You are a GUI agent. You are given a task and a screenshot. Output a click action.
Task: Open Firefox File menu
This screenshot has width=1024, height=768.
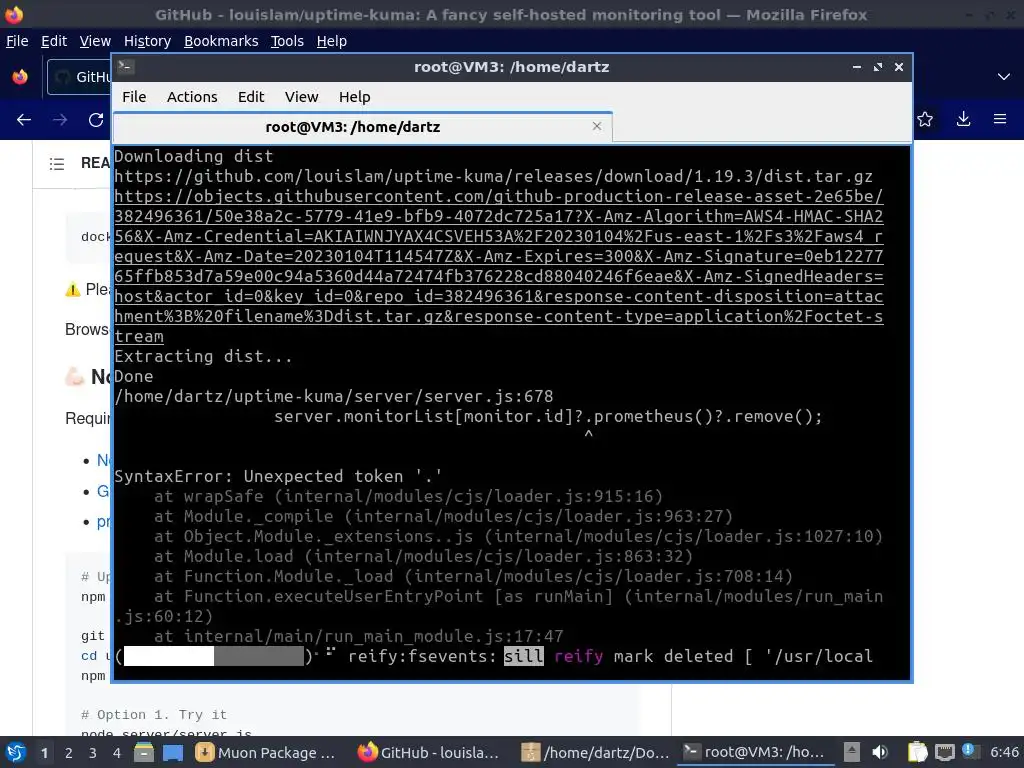(17, 41)
